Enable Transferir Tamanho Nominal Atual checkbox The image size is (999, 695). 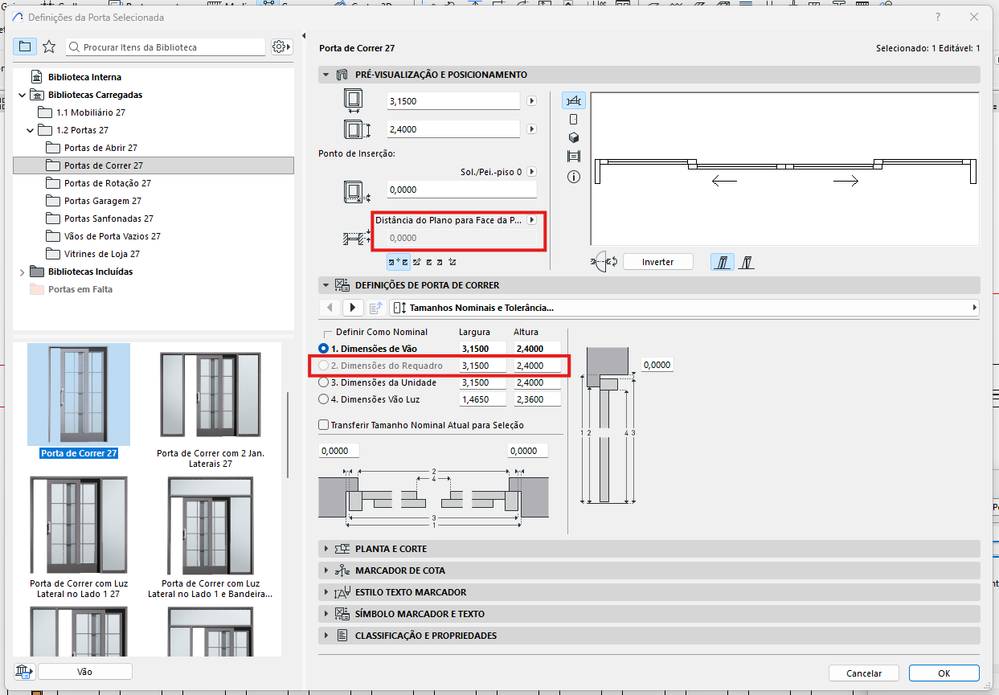pyautogui.click(x=324, y=425)
